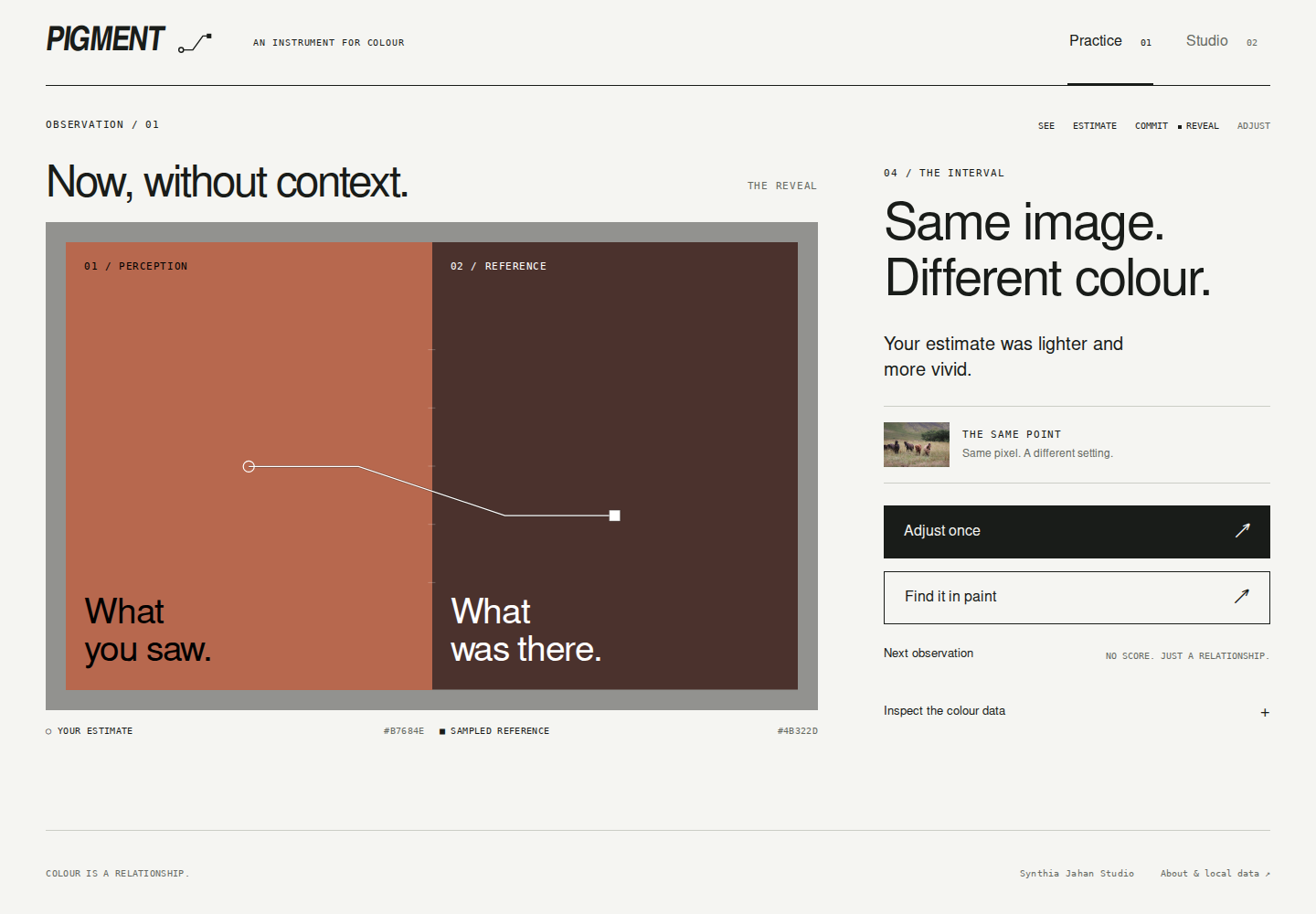Click the circle marker on the perception swatch
This screenshot has height=914, width=1316.
pyautogui.click(x=249, y=467)
